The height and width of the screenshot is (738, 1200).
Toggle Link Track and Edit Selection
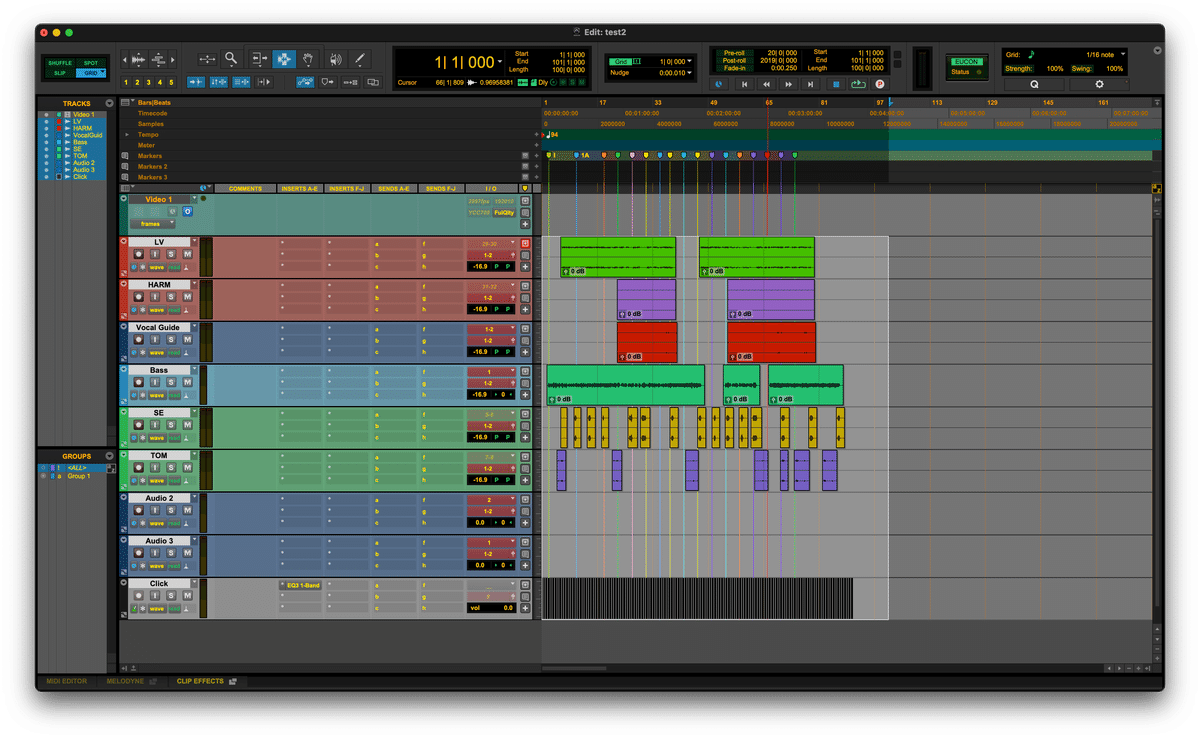point(243,82)
